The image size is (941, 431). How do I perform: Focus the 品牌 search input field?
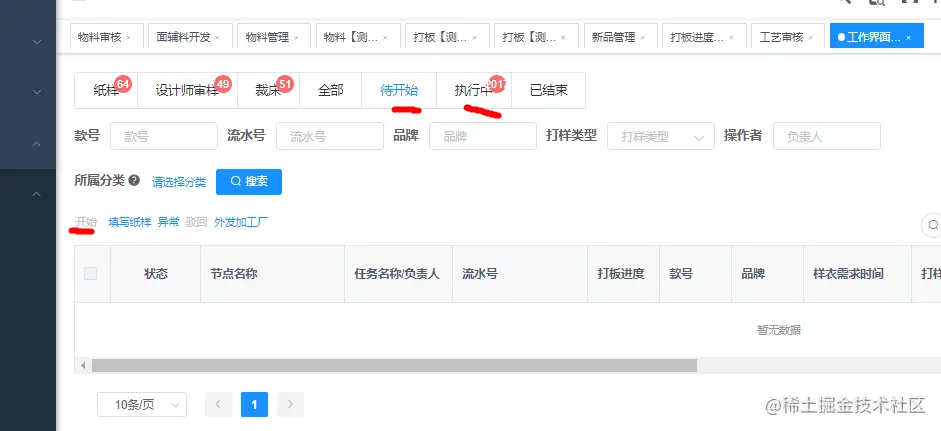point(483,136)
